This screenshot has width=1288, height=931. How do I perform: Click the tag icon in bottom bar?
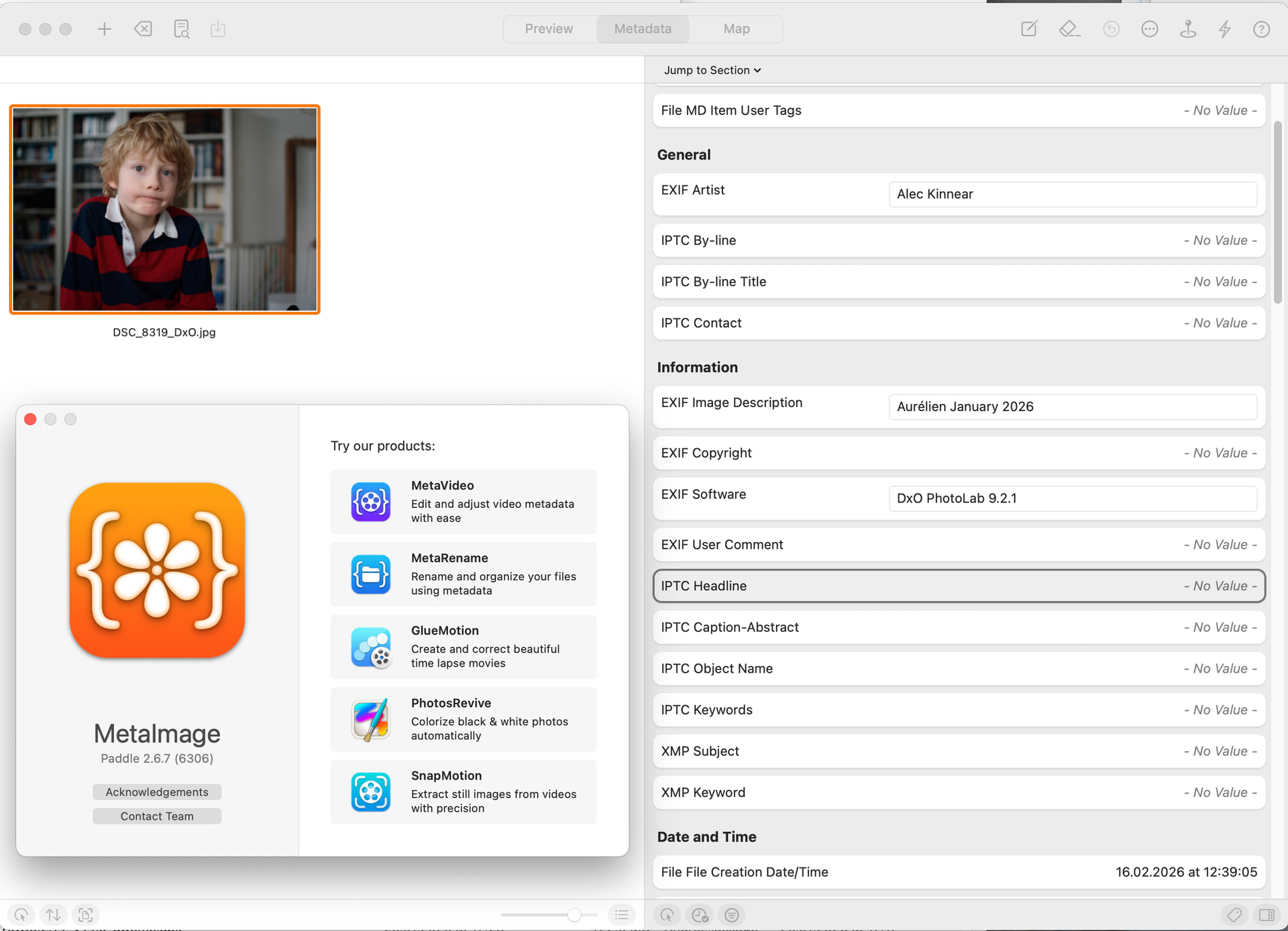coord(1234,915)
